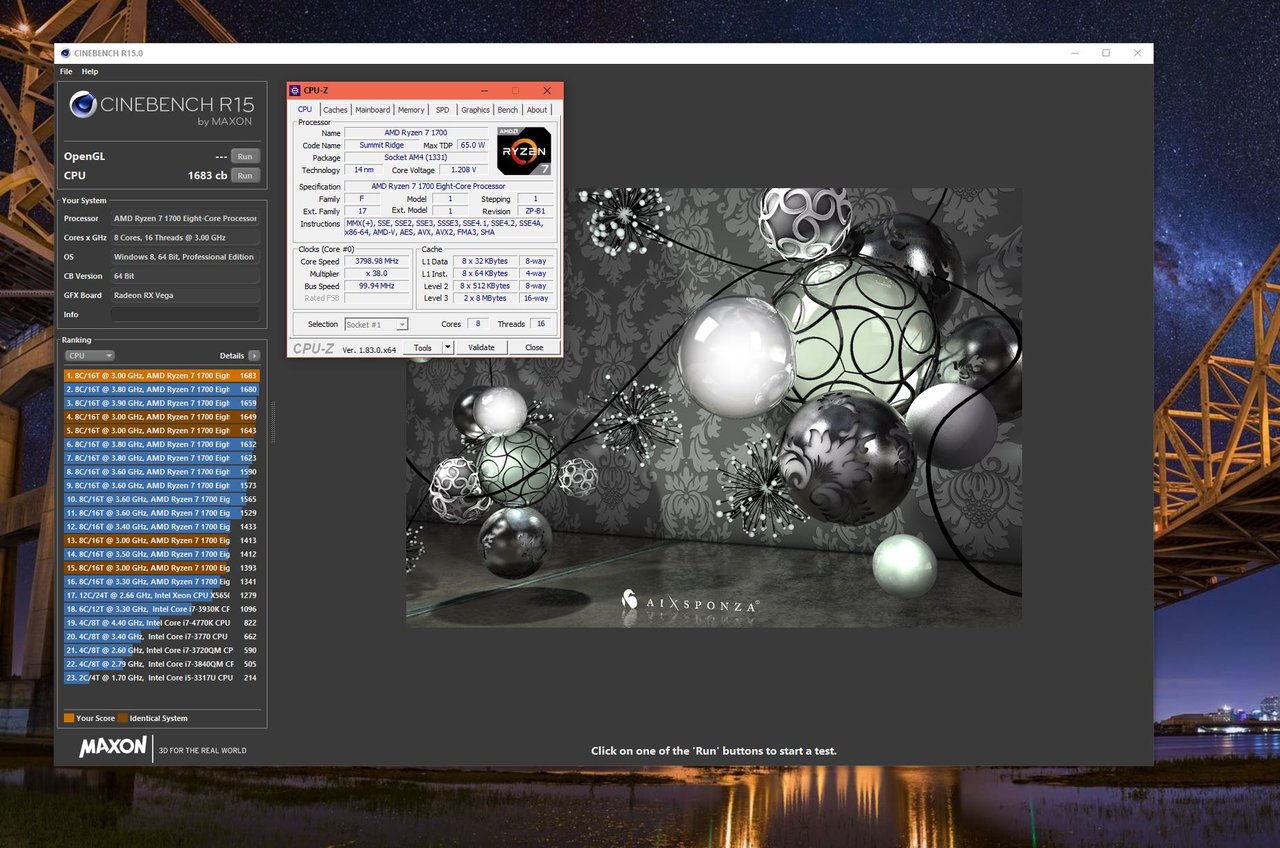
Task: Click the MAXON logo in the footer
Action: [x=112, y=747]
